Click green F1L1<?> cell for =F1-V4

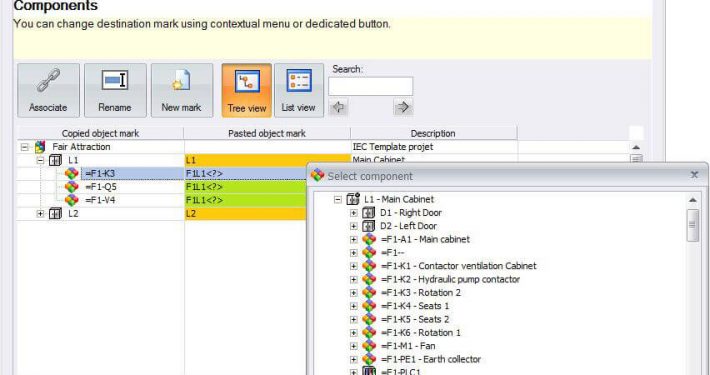(x=246, y=200)
